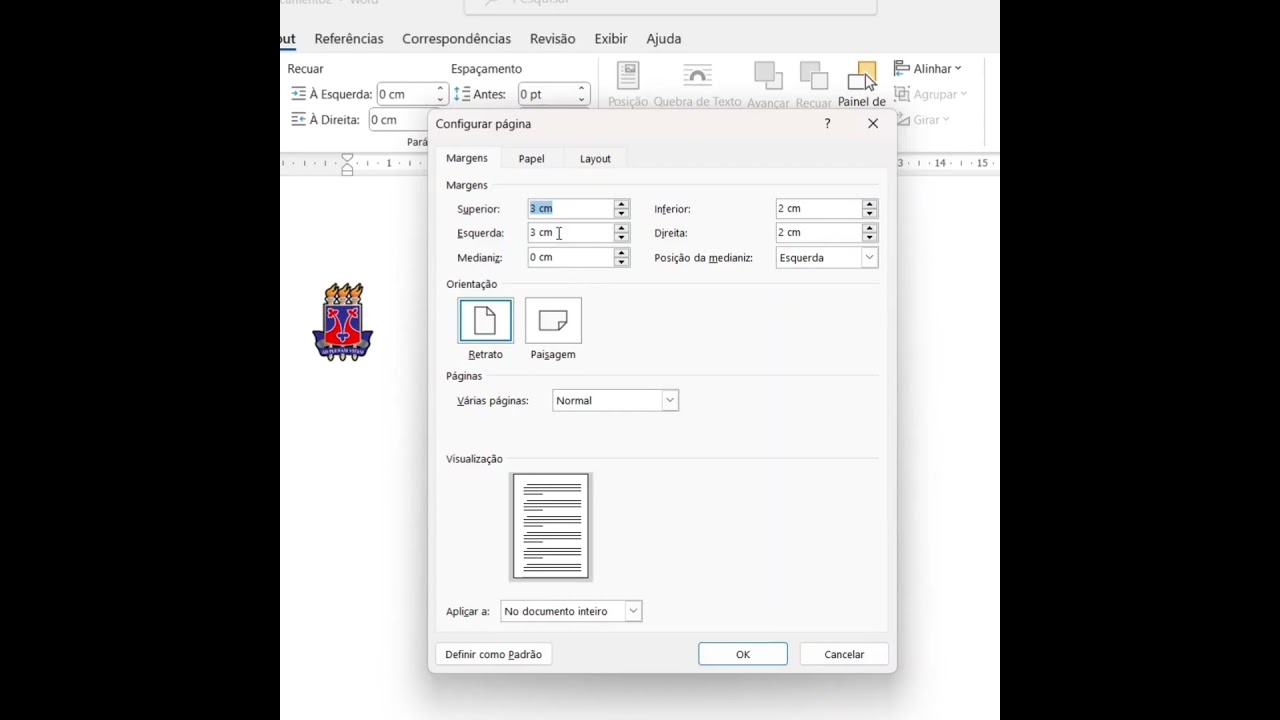
Task: Open the Referências ribbon tab
Action: click(x=349, y=39)
